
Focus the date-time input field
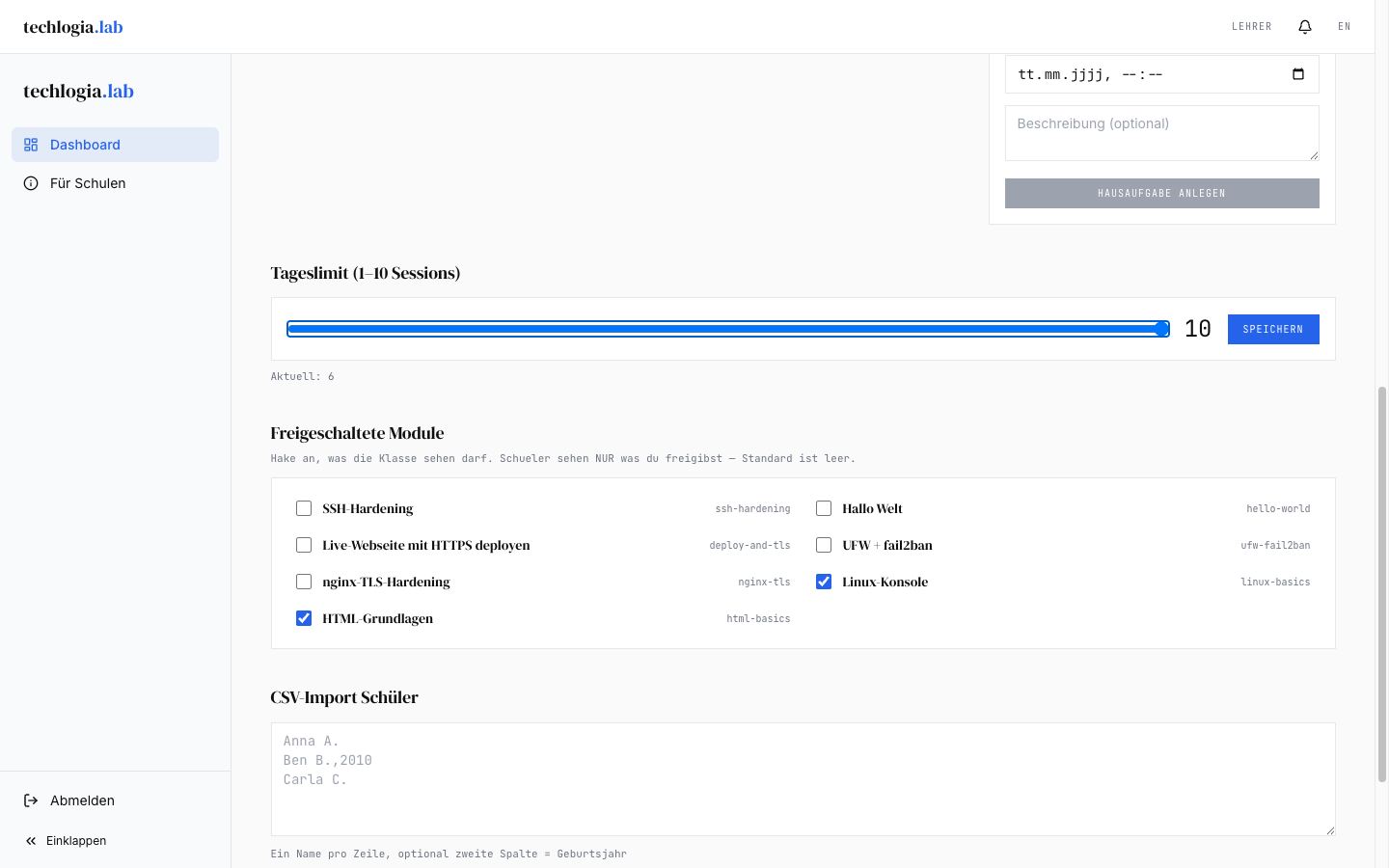pos(1162,74)
